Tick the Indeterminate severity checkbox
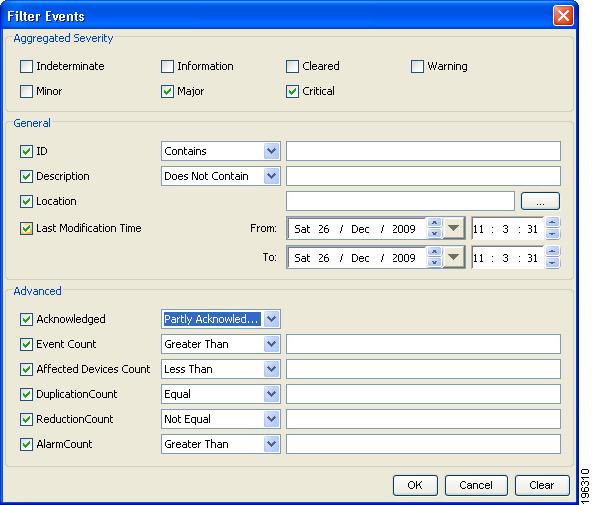 (26, 66)
